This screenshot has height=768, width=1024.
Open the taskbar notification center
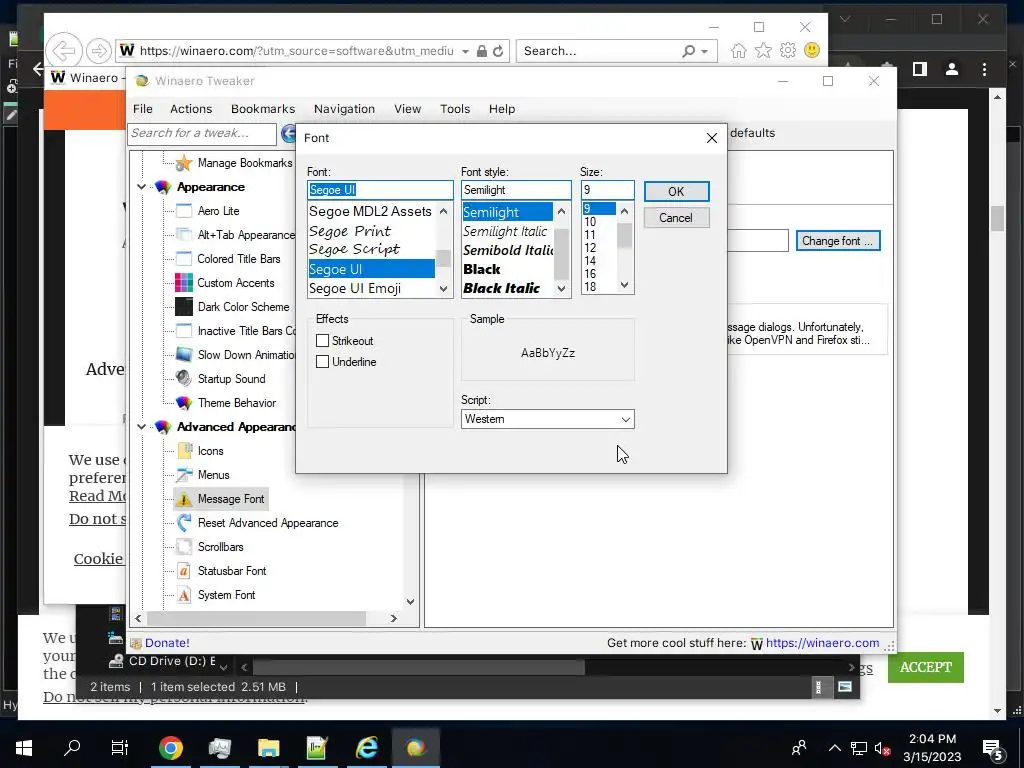coord(993,748)
